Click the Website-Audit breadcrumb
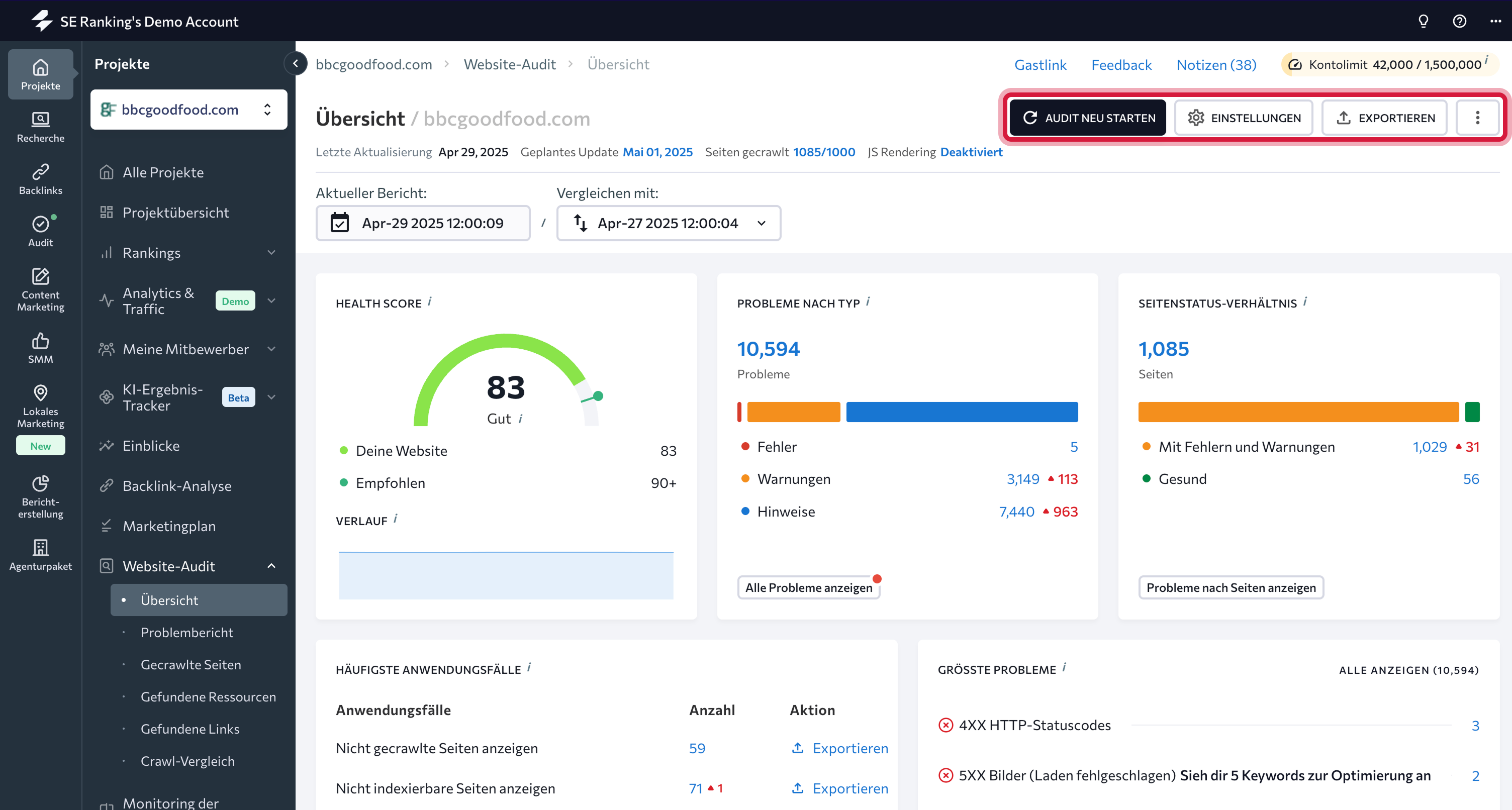Image resolution: width=1512 pixels, height=810 pixels. [510, 64]
